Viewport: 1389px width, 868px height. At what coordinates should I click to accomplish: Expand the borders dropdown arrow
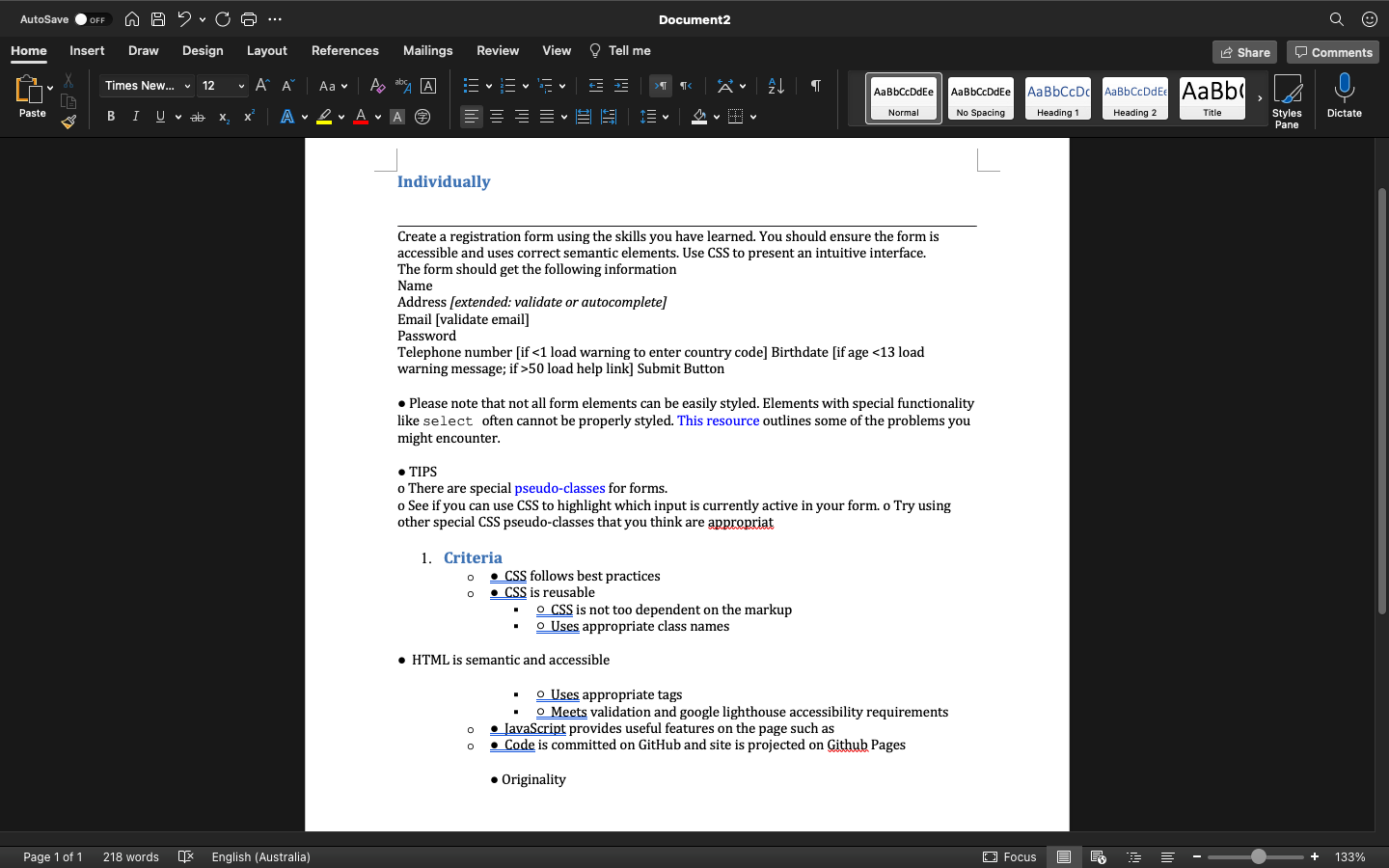pos(753,117)
